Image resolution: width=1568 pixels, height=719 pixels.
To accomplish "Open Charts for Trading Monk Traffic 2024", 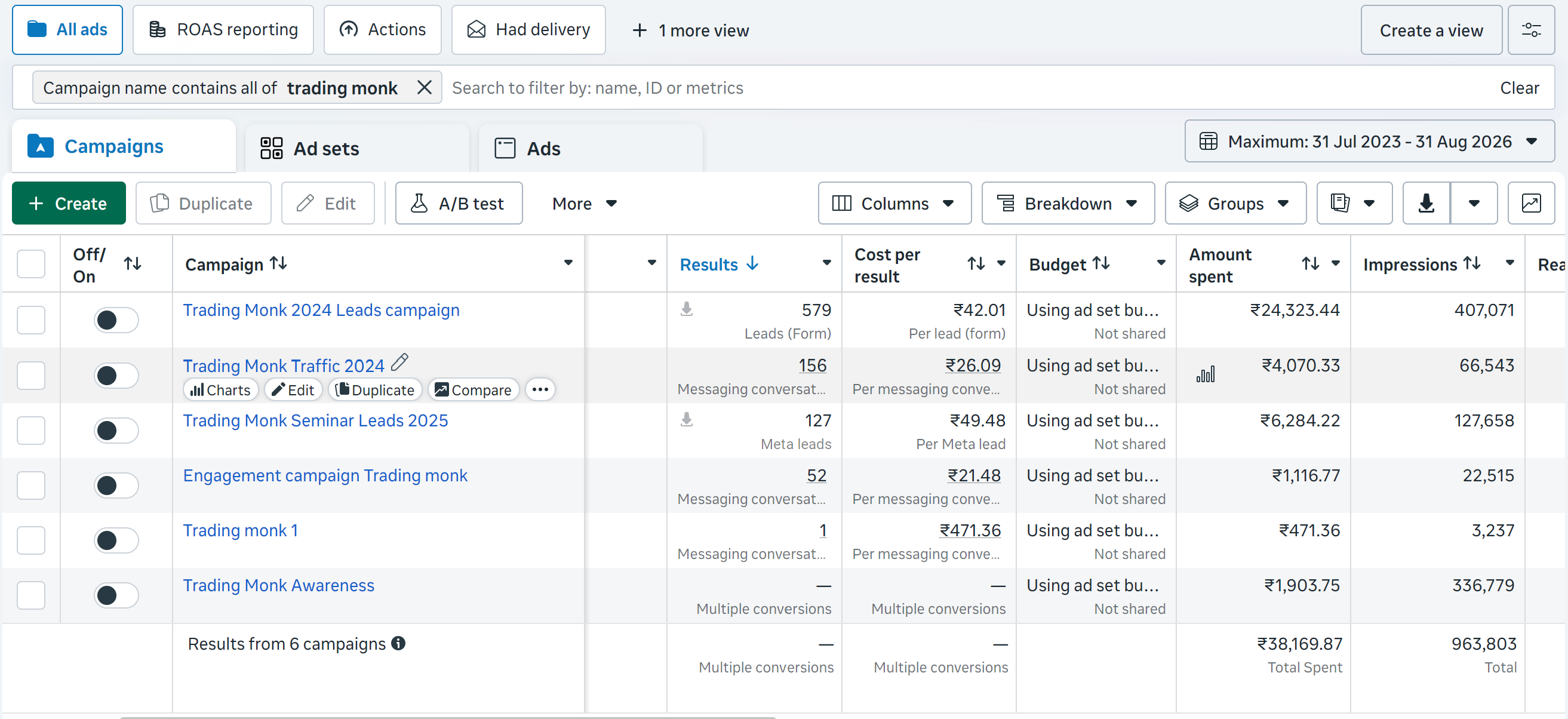I will (221, 389).
